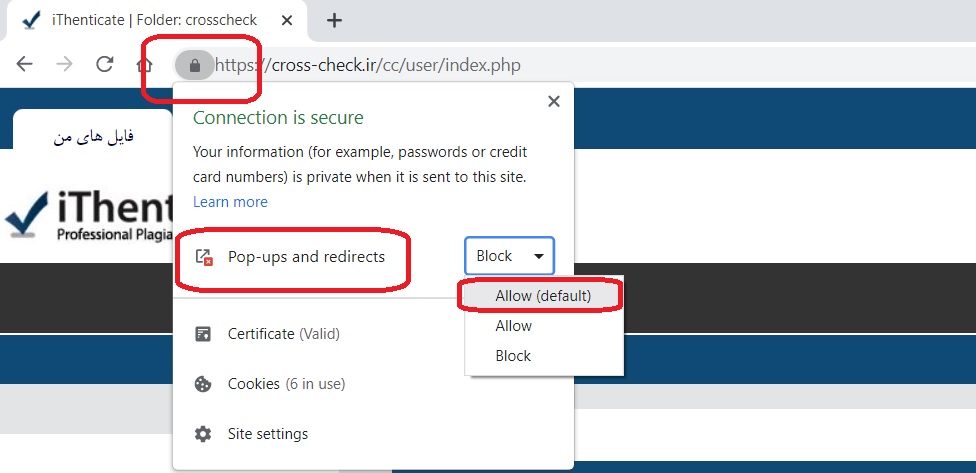This screenshot has height=473, width=976.
Task: Choose Allow from the dropdown list
Action: (x=514, y=325)
